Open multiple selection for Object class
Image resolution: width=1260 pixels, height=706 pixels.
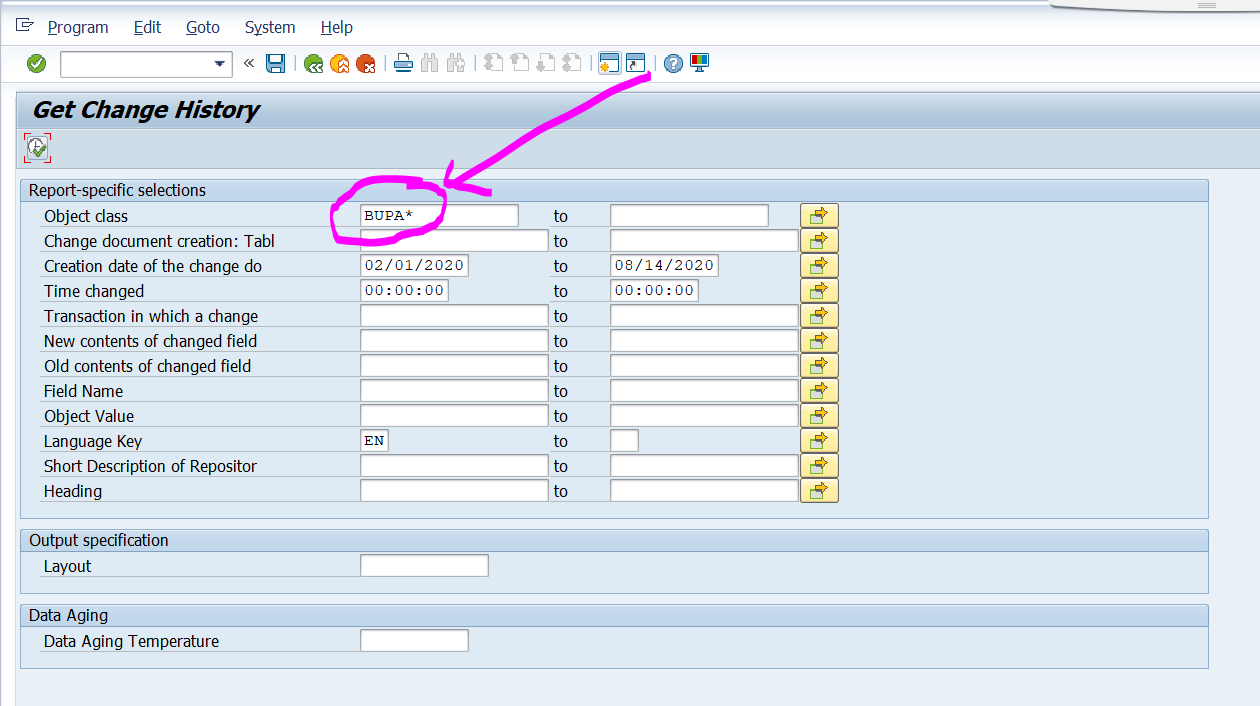point(819,214)
